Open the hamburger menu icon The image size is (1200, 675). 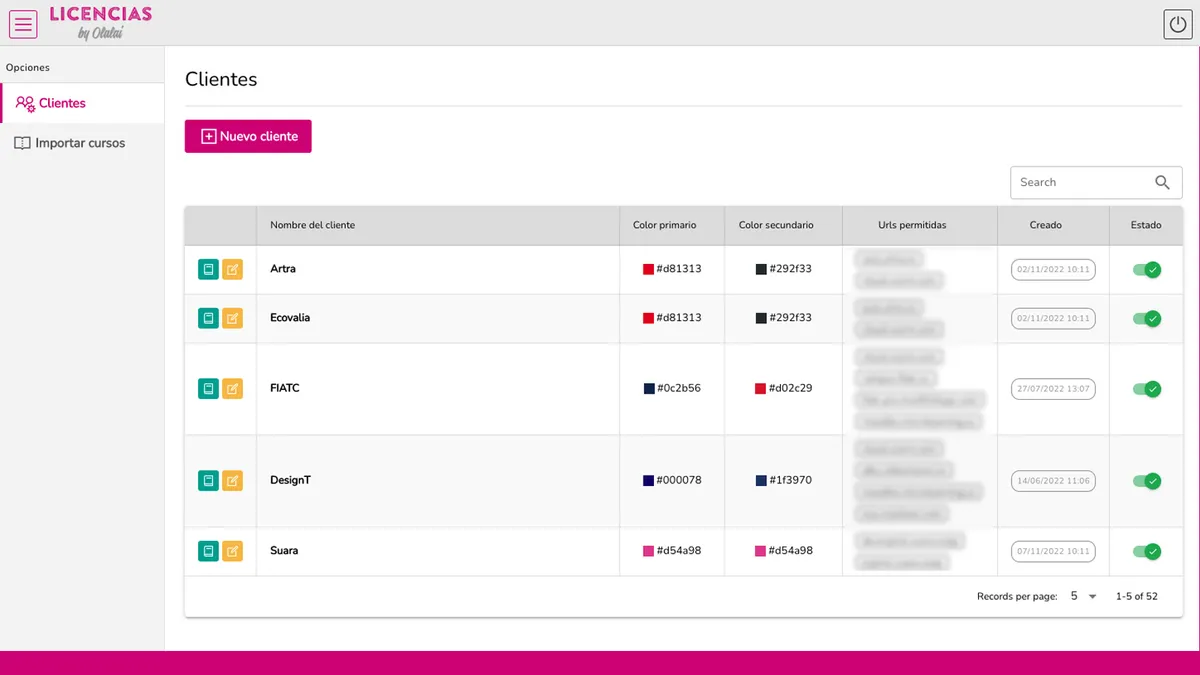(23, 23)
